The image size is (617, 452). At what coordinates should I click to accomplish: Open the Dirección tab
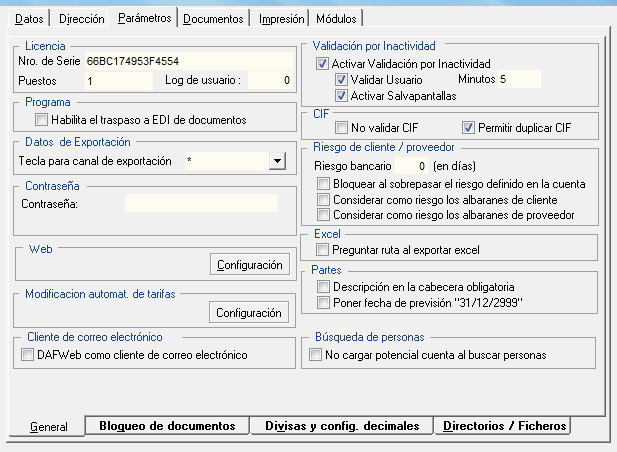click(x=81, y=18)
